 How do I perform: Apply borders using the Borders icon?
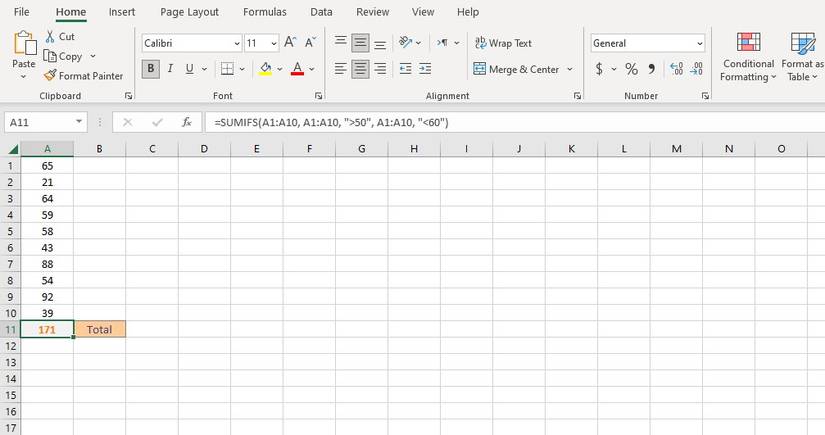[227, 68]
